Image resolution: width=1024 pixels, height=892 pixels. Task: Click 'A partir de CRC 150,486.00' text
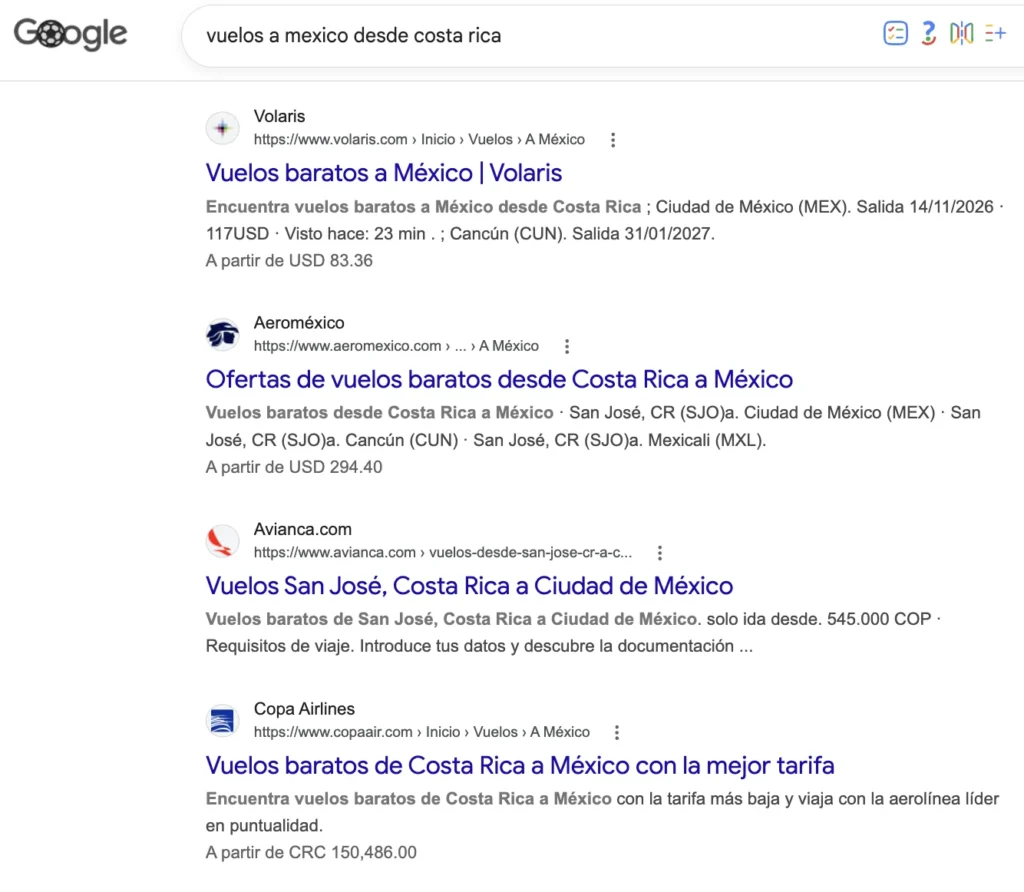pyautogui.click(x=311, y=852)
